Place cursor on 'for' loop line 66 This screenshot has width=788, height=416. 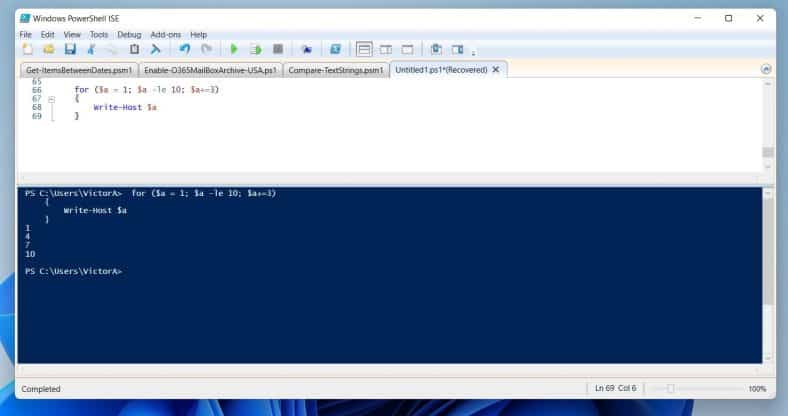pos(147,90)
